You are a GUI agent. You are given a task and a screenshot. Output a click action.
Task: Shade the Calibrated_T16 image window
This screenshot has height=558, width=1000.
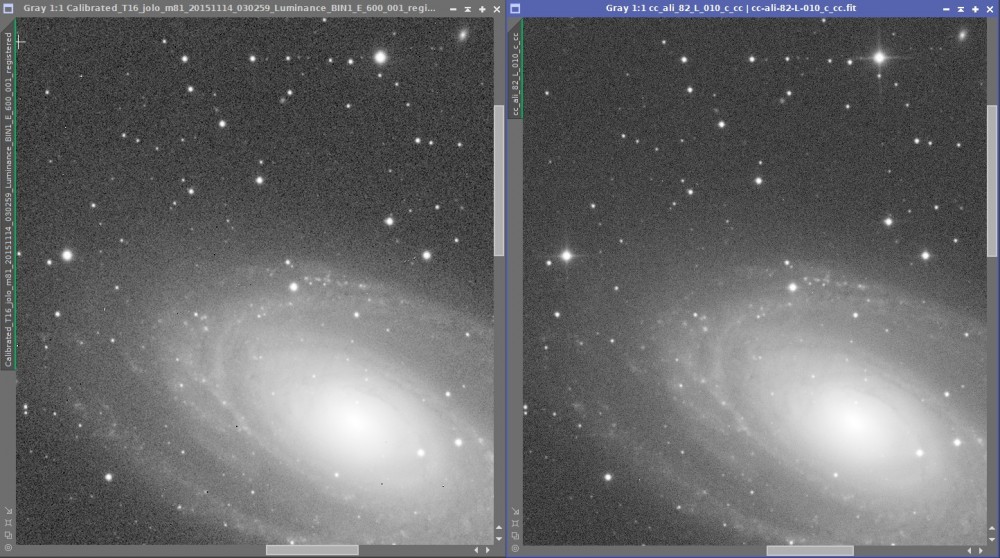467,9
